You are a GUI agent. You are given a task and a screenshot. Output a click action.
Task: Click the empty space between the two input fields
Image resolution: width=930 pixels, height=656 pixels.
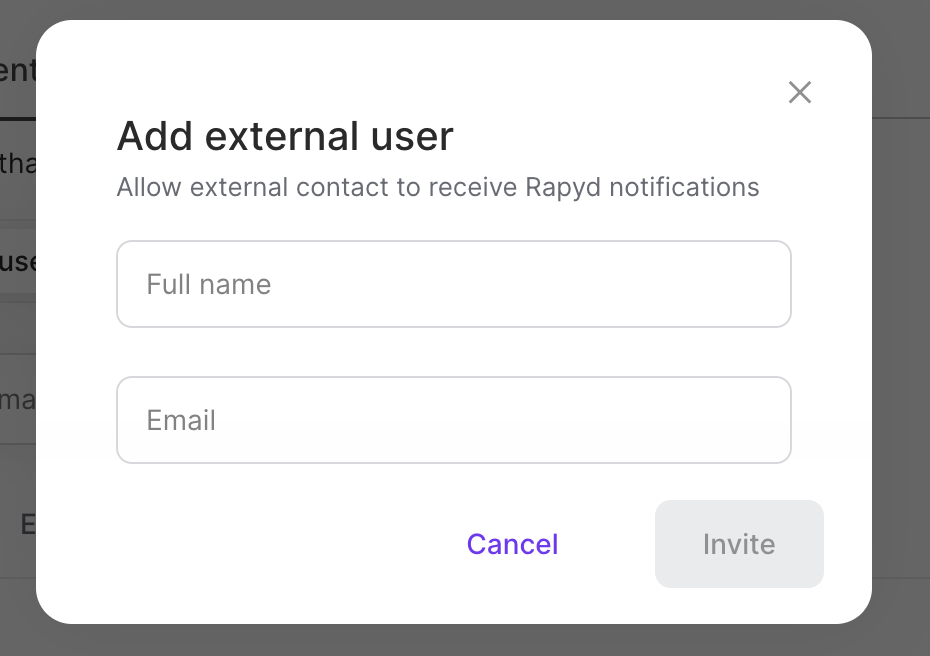coord(454,352)
